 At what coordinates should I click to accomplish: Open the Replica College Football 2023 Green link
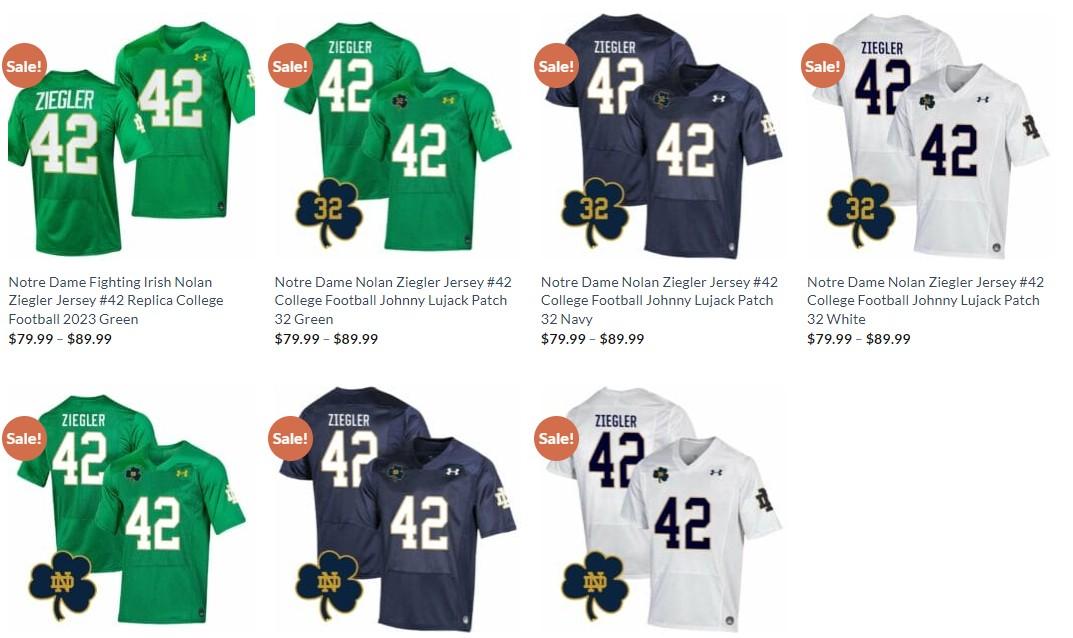[x=116, y=301]
